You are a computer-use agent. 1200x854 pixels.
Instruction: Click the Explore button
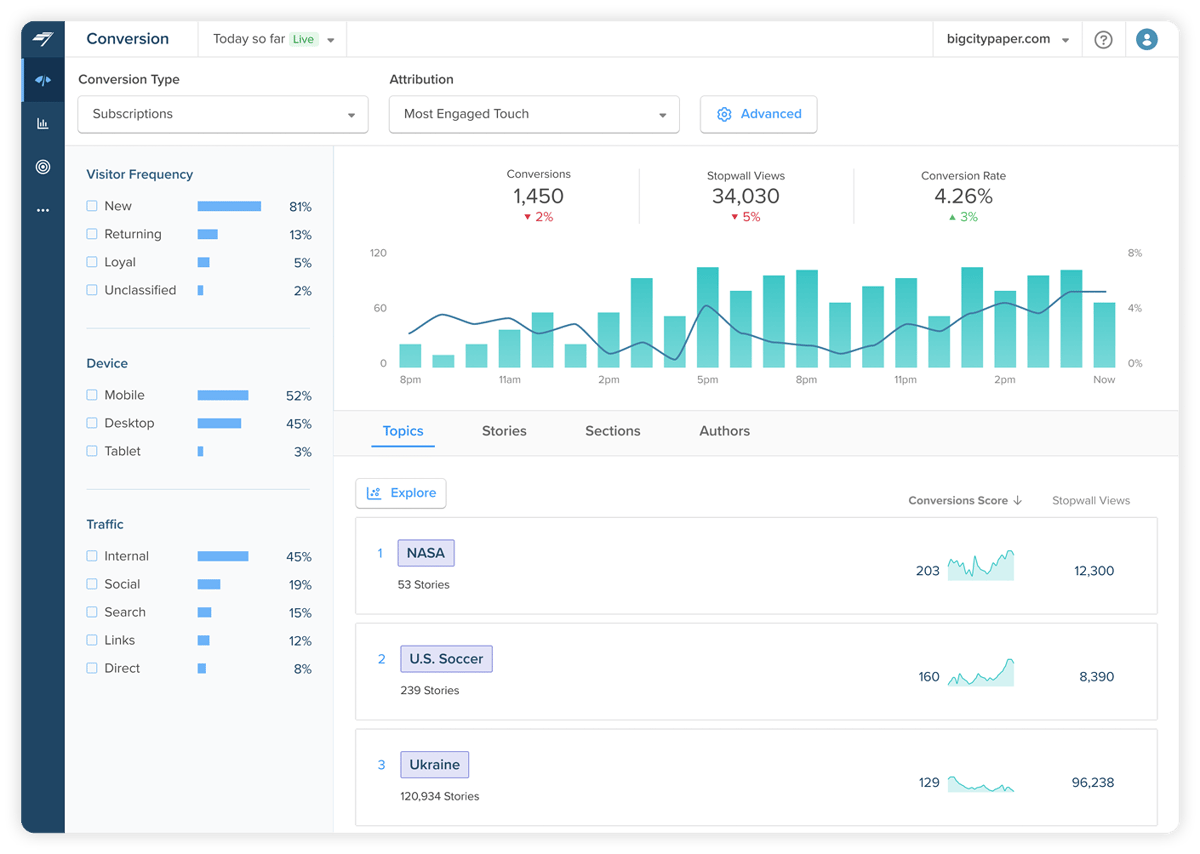400,493
